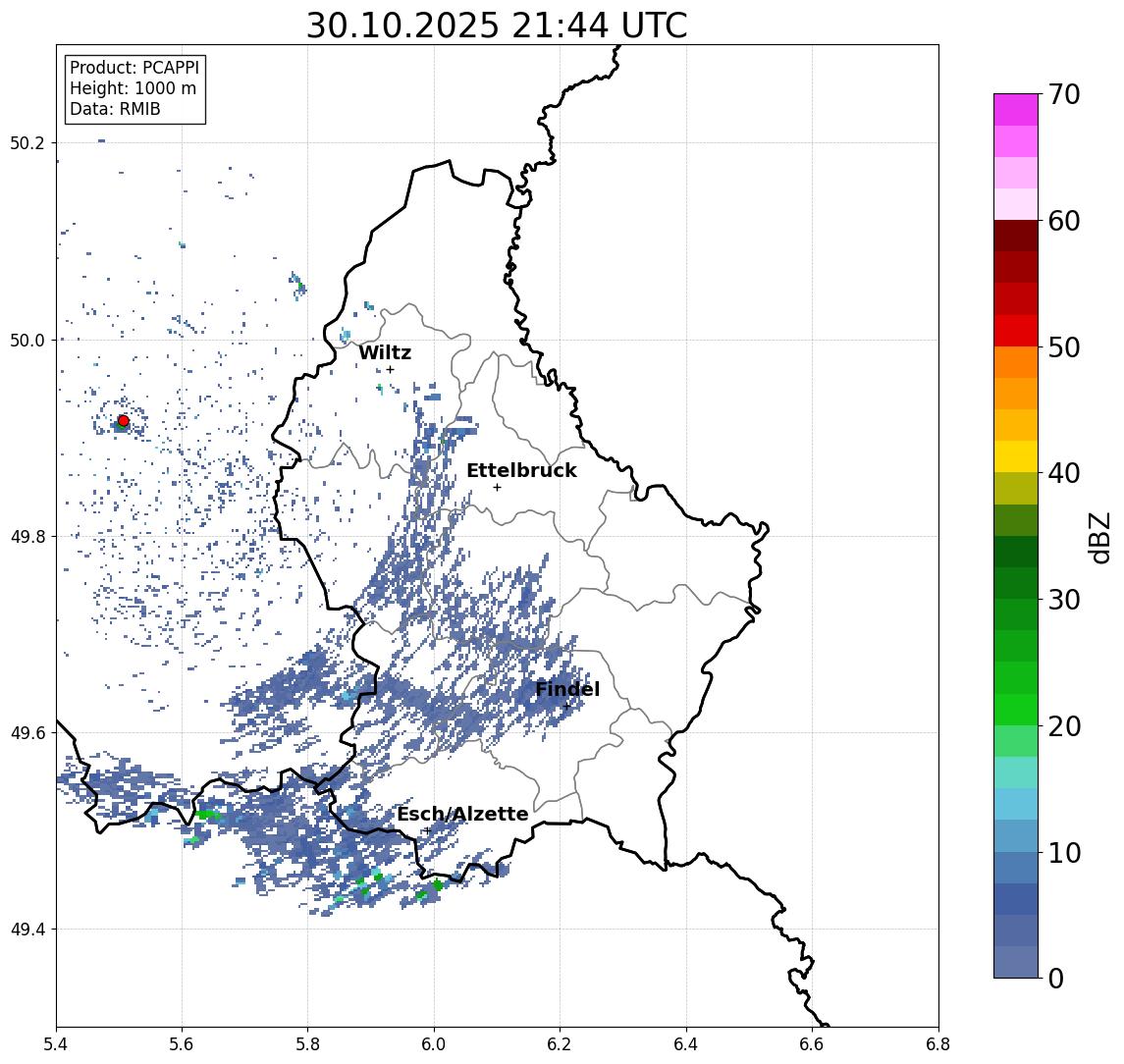The image size is (1124, 1064).
Task: Click the title '30.10.2025 21:44 UTC'
Action: (497, 26)
